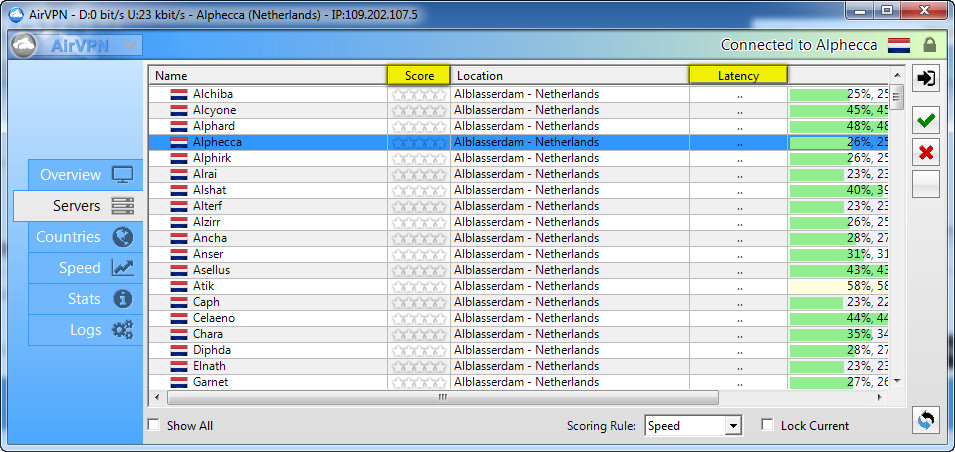The image size is (955, 452).
Task: Click the Logs gears icon
Action: 122,330
